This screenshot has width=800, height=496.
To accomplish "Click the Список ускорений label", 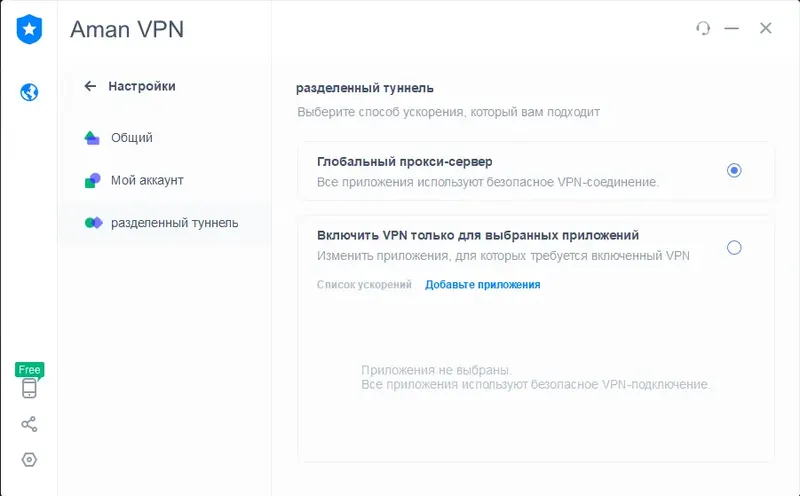I will coord(364,285).
